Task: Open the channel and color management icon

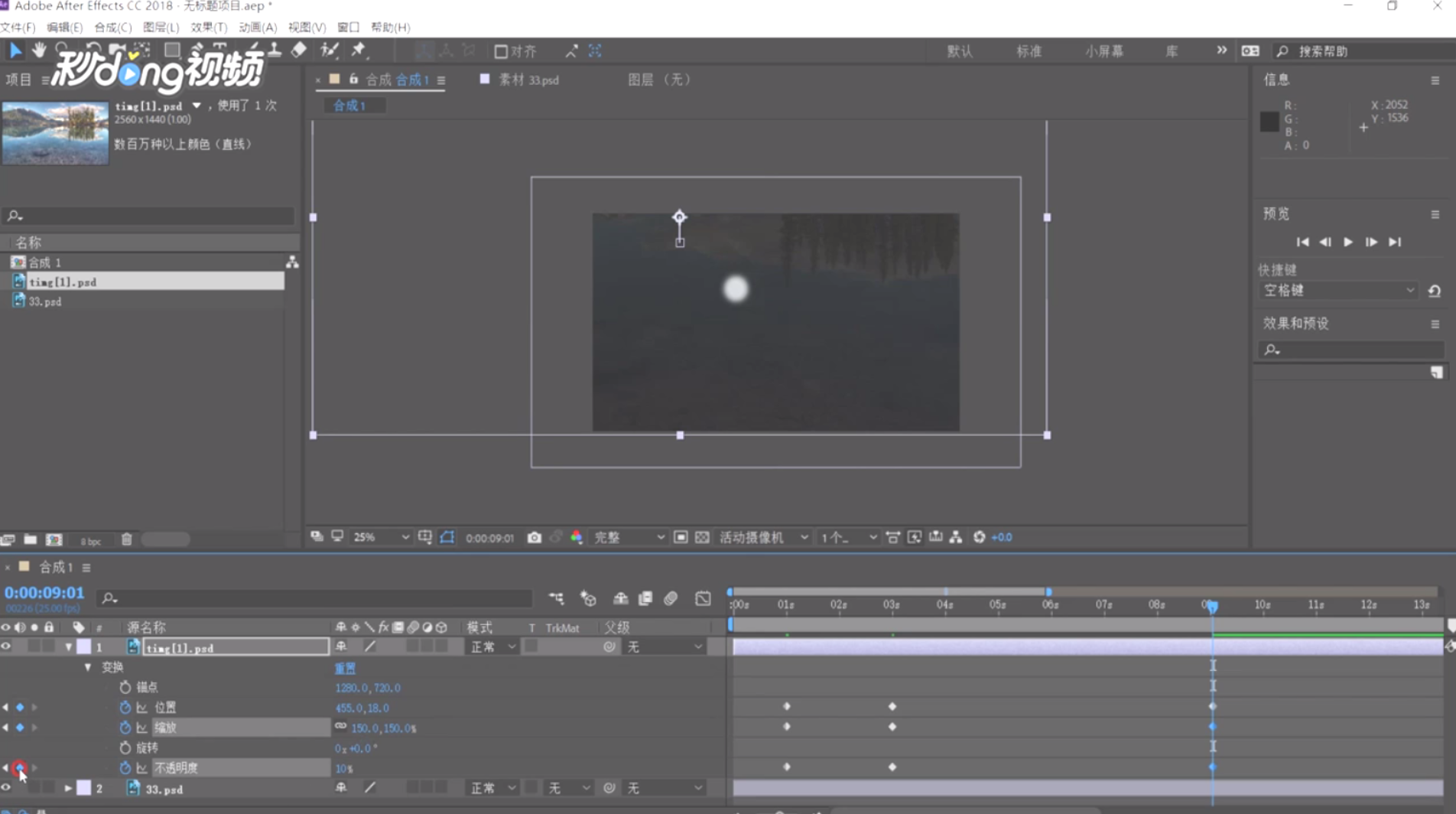Action: pyautogui.click(x=577, y=538)
